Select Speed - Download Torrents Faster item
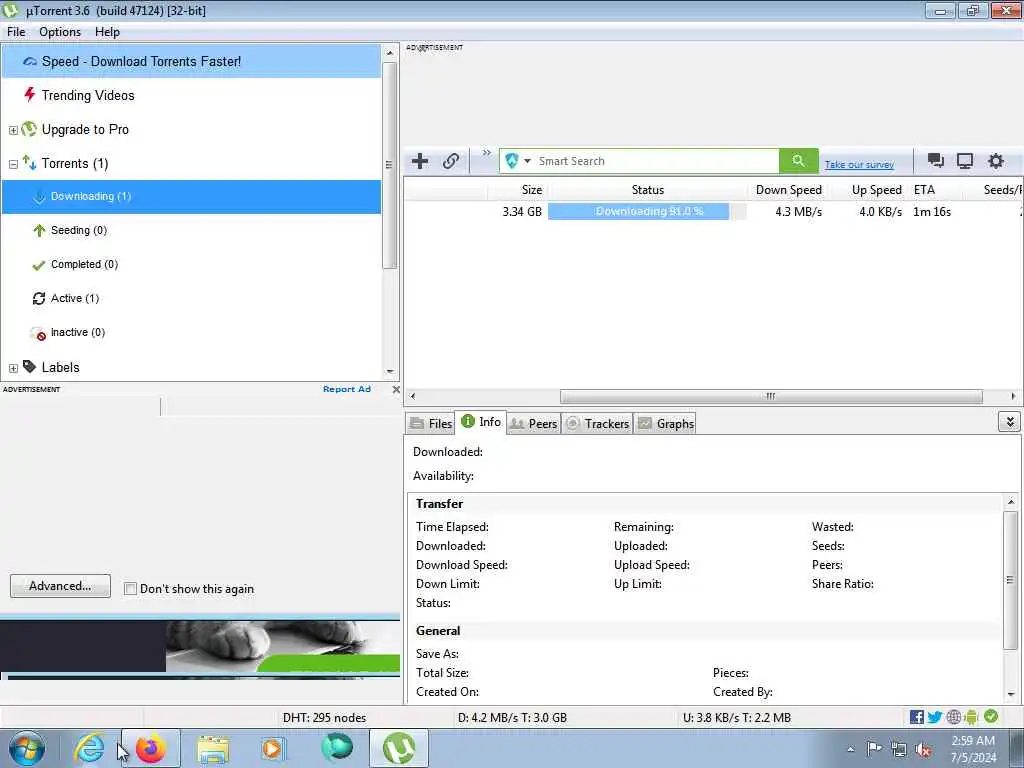The image size is (1024, 768). (x=191, y=61)
